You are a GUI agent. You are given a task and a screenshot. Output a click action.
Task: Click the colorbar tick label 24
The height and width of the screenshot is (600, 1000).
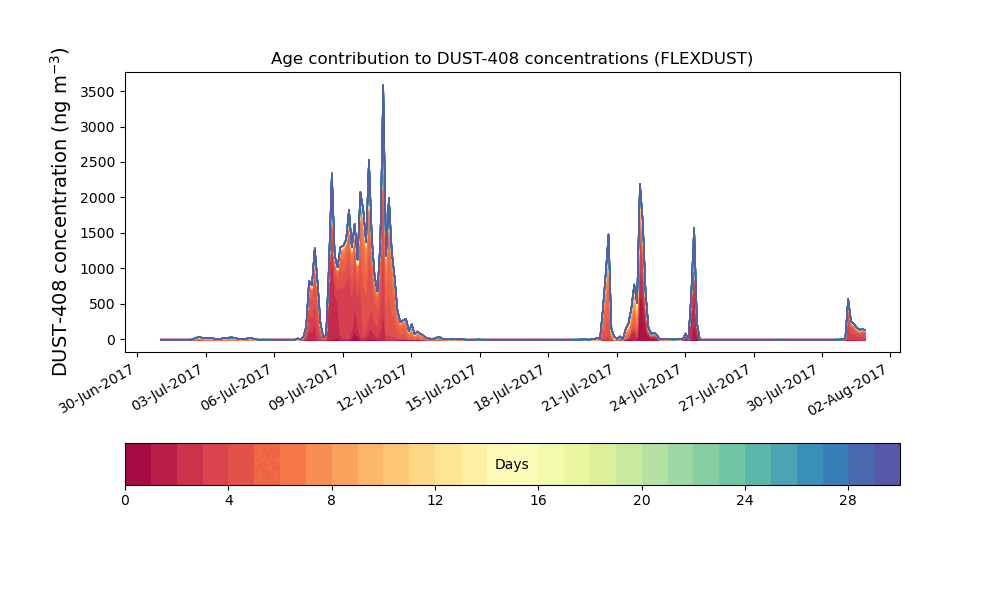tap(745, 501)
